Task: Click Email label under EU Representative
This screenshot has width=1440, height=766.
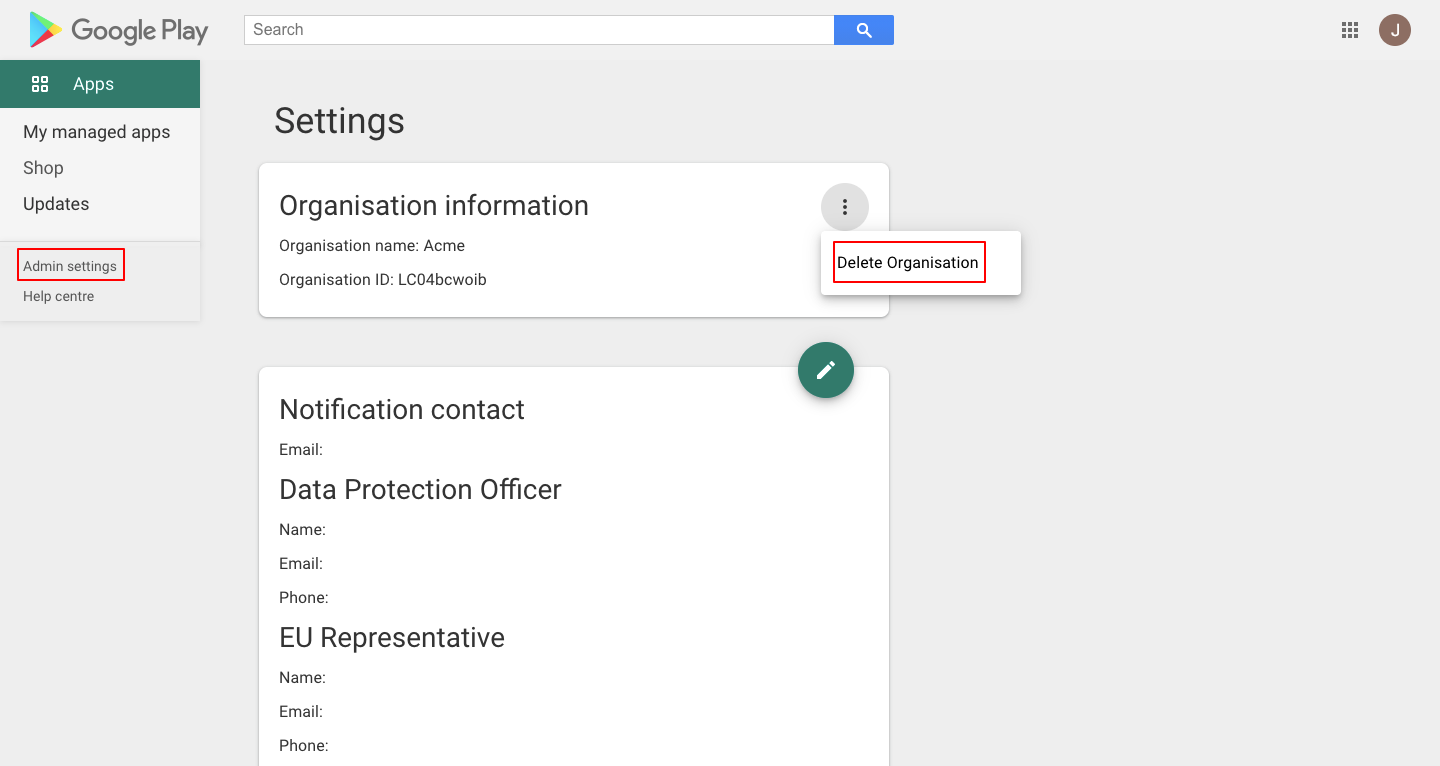Action: click(301, 712)
